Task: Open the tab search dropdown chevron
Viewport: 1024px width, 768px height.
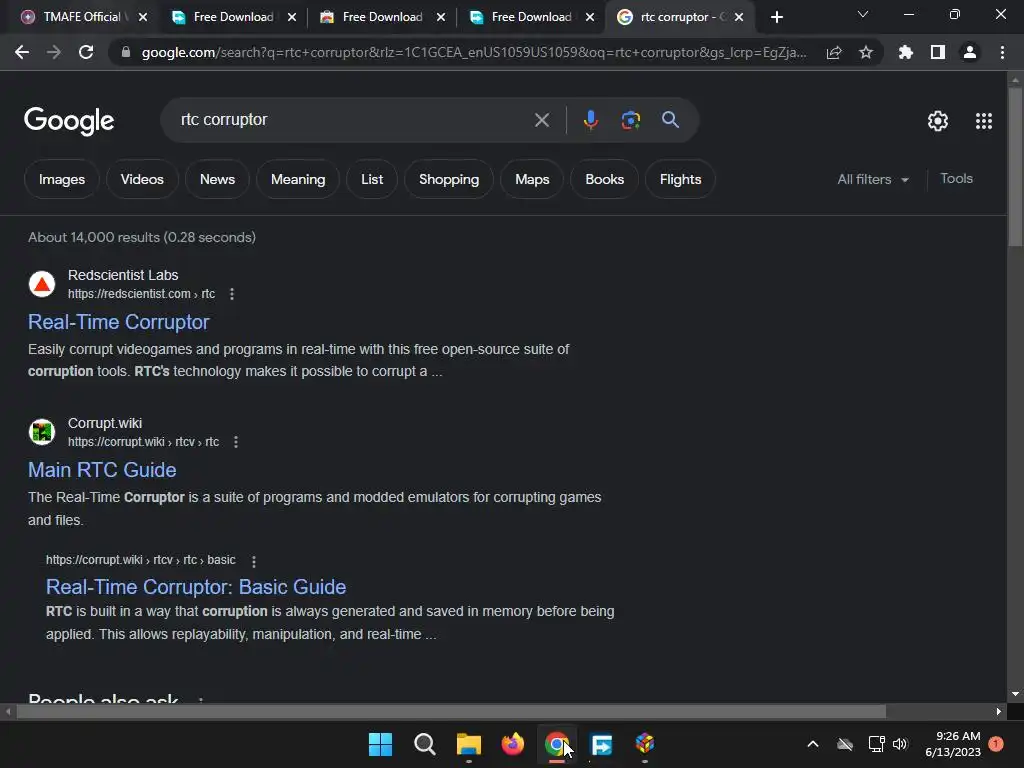Action: click(x=863, y=14)
